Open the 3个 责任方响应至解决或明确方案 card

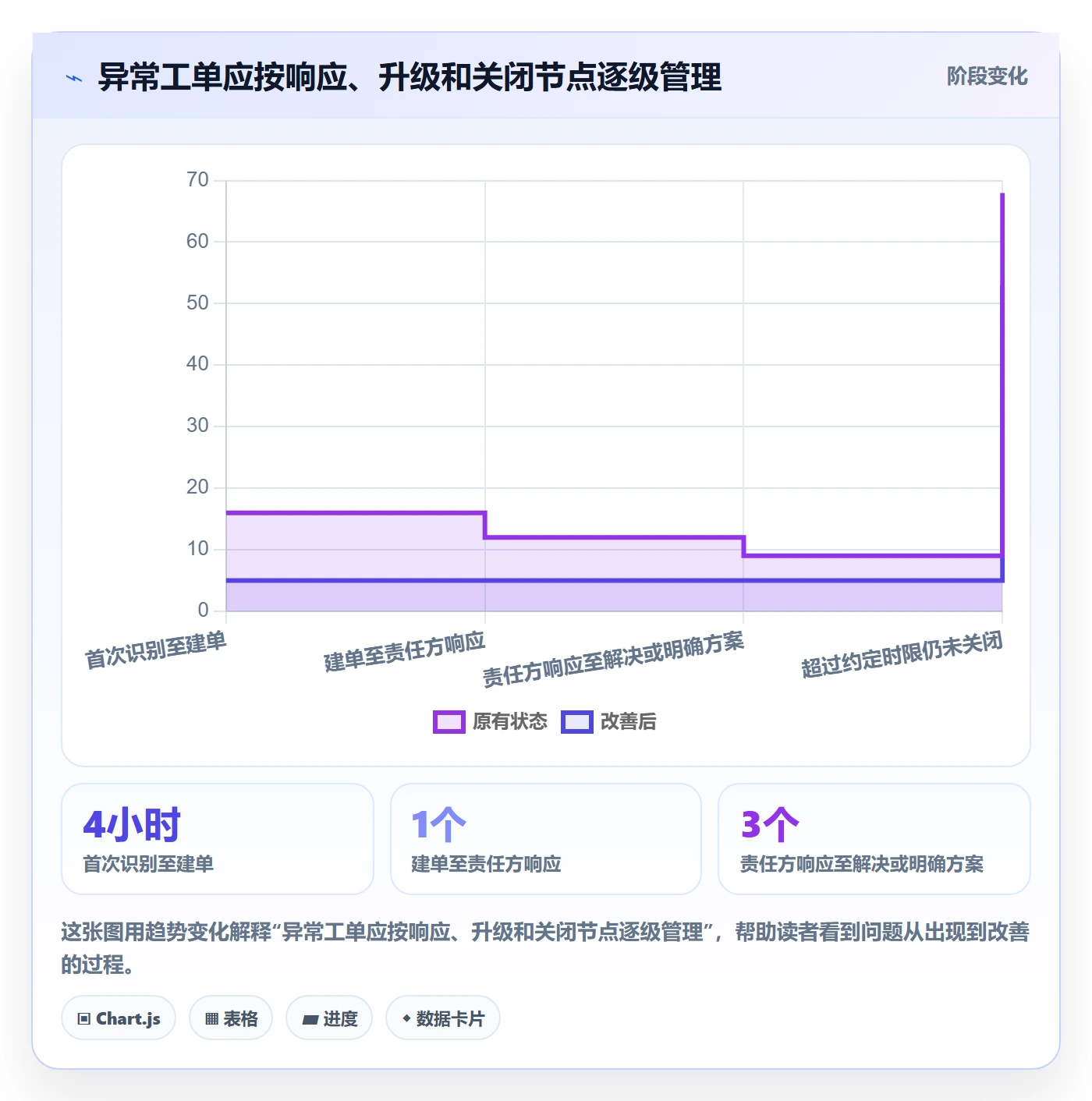874,839
